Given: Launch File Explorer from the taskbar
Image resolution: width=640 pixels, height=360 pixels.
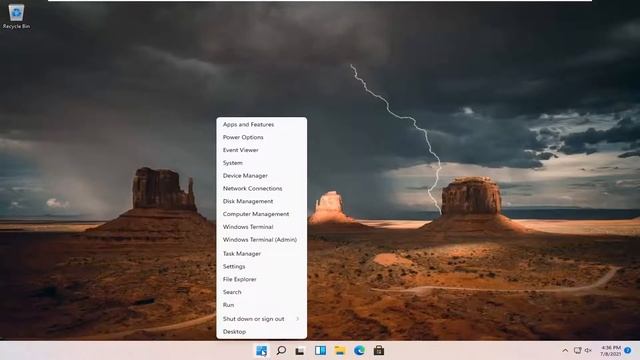Looking at the screenshot, I should point(340,351).
